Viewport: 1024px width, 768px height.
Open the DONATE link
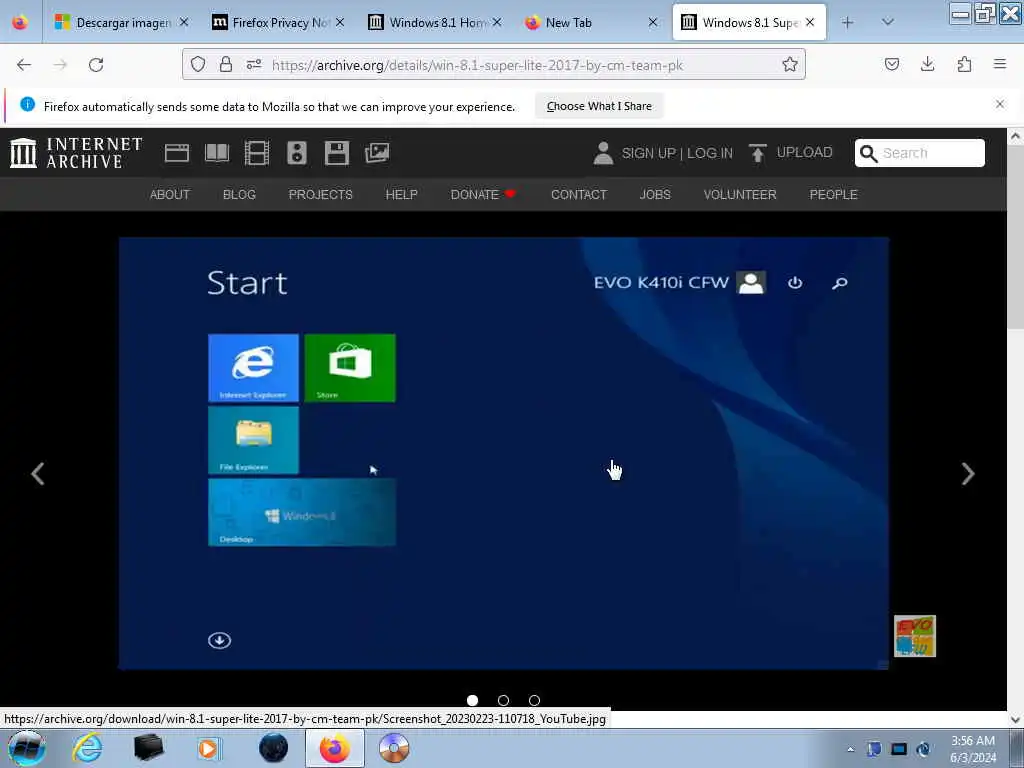coord(483,195)
